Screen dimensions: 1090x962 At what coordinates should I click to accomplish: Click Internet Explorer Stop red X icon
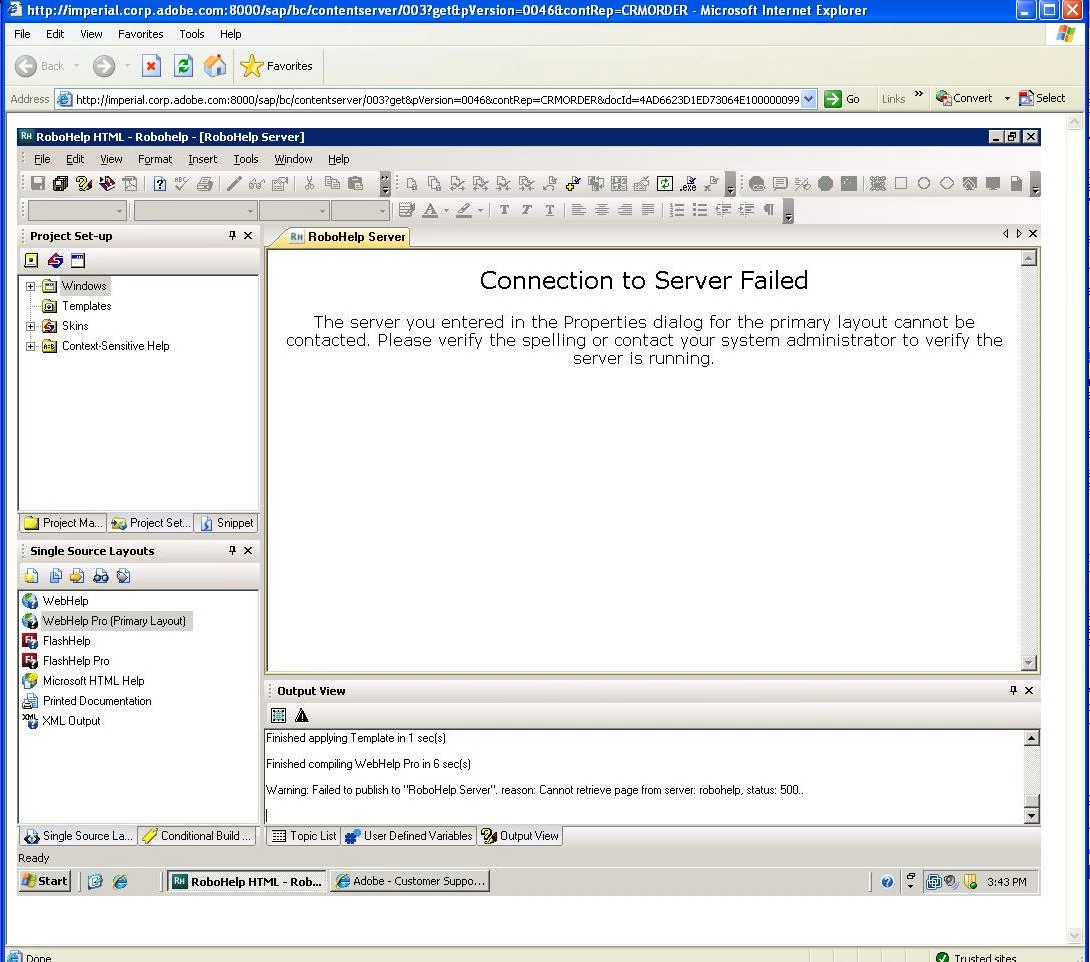click(151, 66)
